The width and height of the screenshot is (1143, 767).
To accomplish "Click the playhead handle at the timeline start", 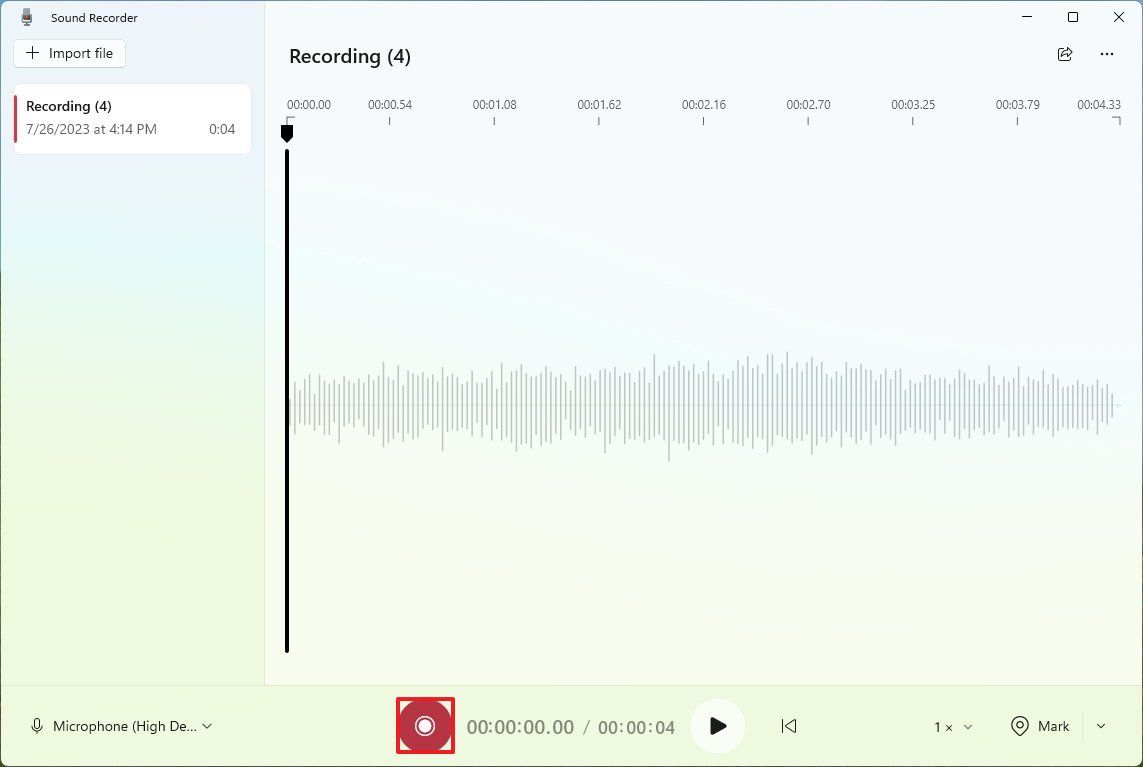I will 287,132.
